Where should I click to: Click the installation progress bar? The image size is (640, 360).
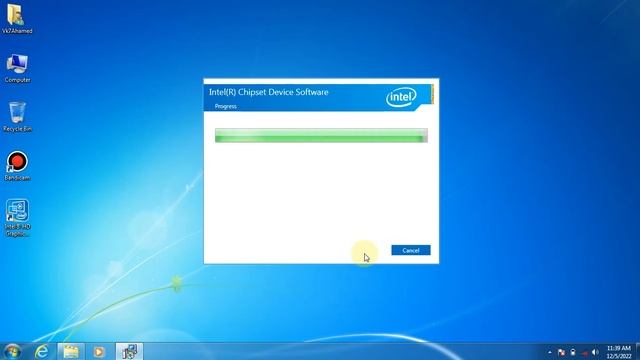click(321, 136)
